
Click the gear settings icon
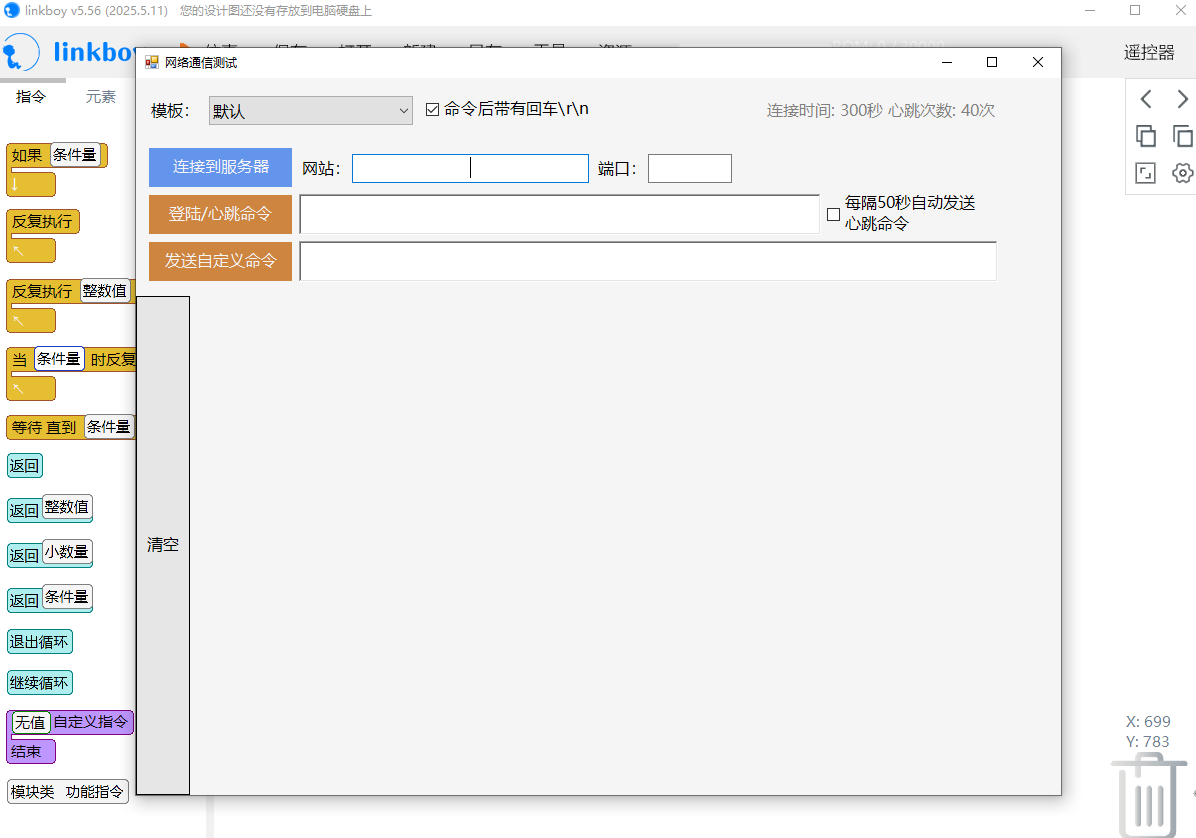1183,173
